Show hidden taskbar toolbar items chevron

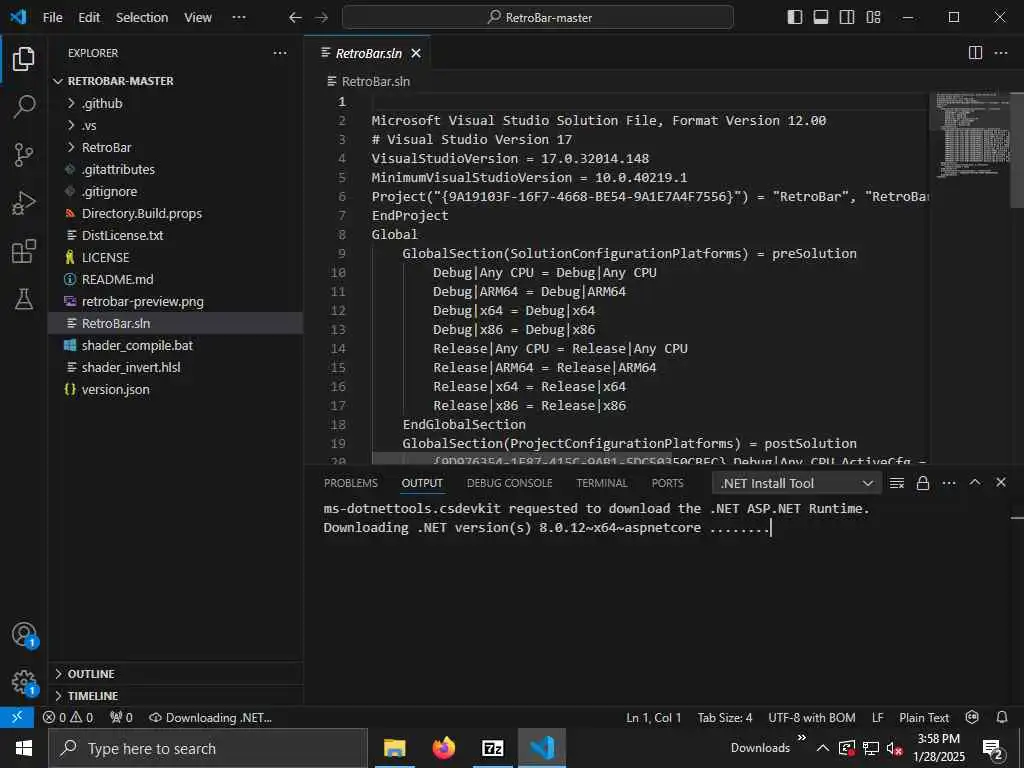(801, 738)
